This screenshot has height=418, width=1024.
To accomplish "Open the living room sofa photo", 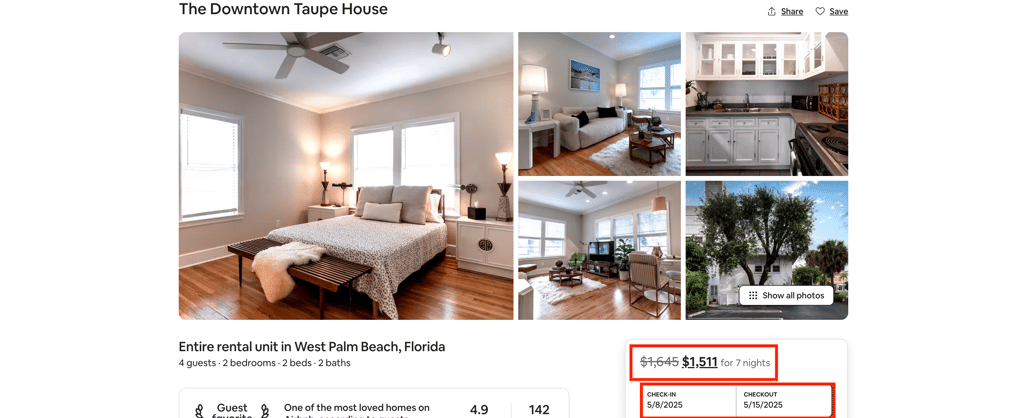I will [x=600, y=104].
